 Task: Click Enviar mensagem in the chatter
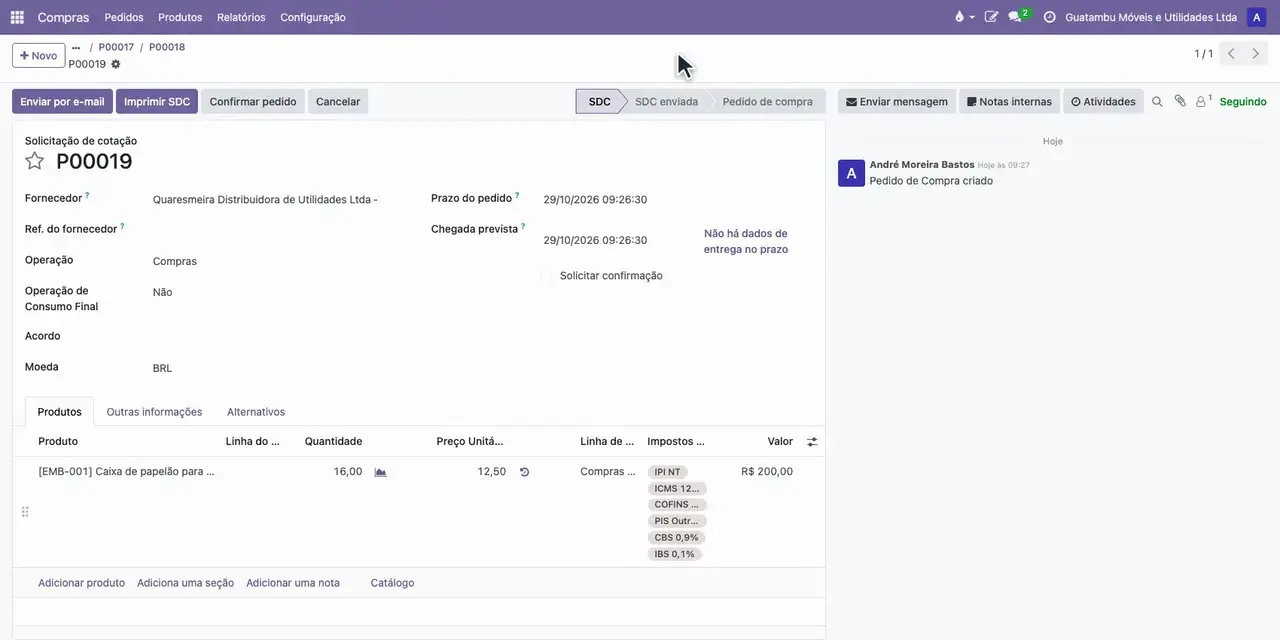[897, 101]
